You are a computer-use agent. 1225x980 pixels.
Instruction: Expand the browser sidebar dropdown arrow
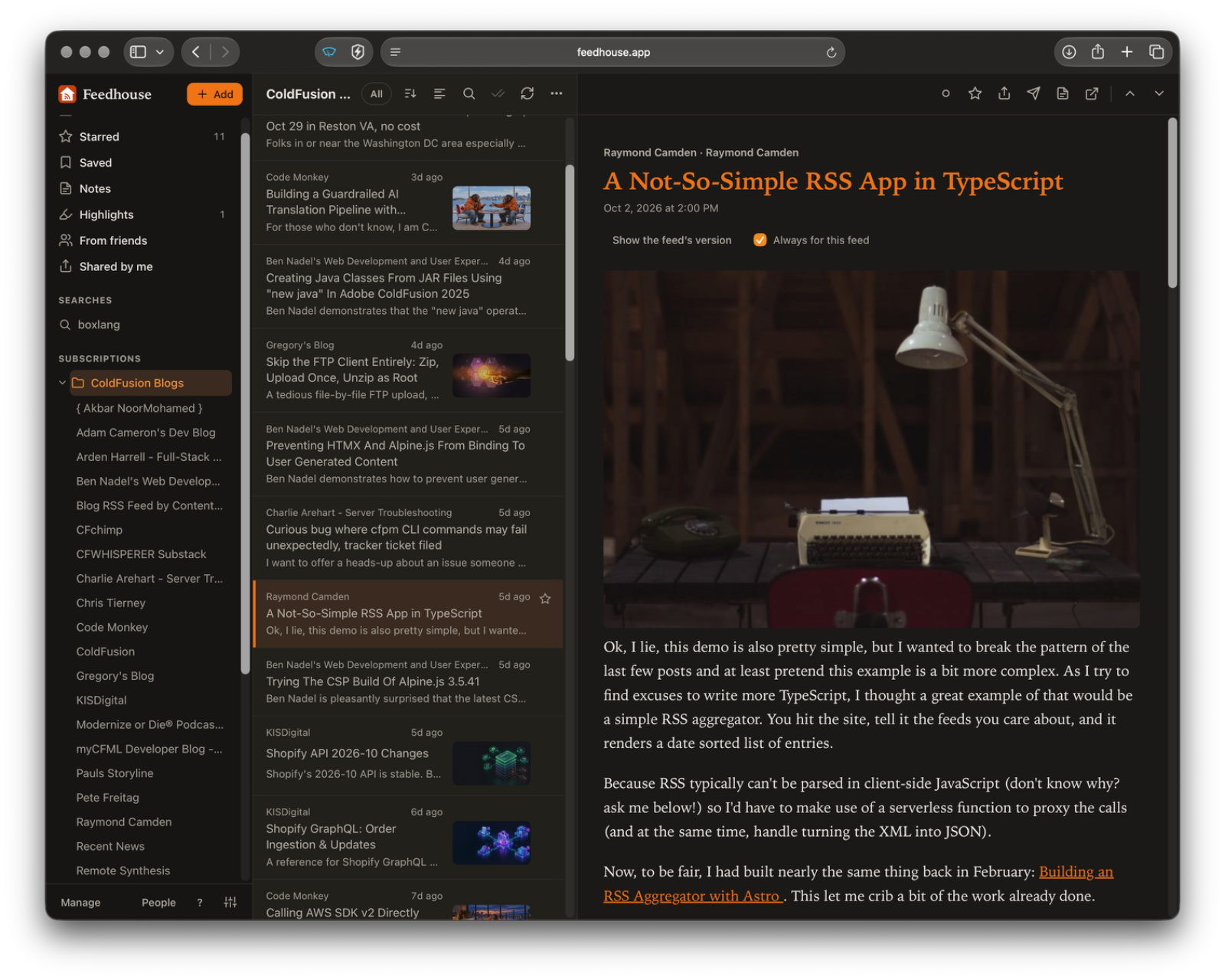pos(160,52)
